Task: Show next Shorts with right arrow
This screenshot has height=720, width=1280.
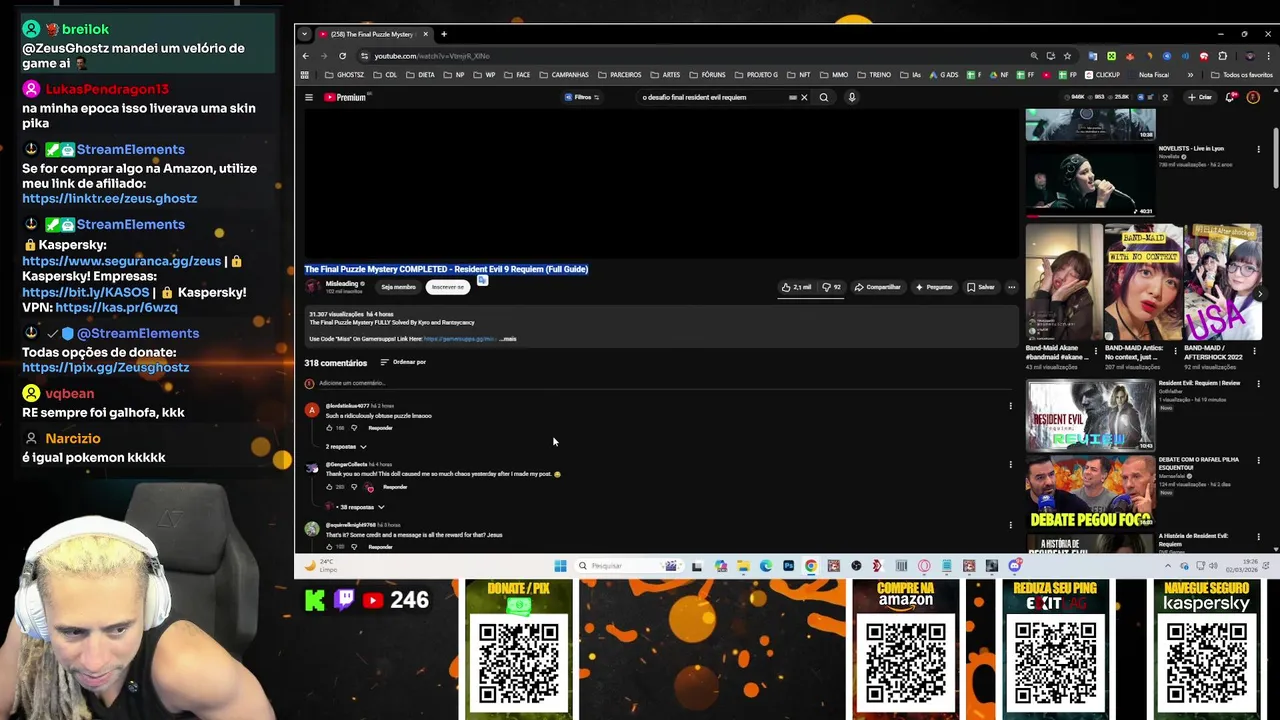Action: click(1260, 293)
